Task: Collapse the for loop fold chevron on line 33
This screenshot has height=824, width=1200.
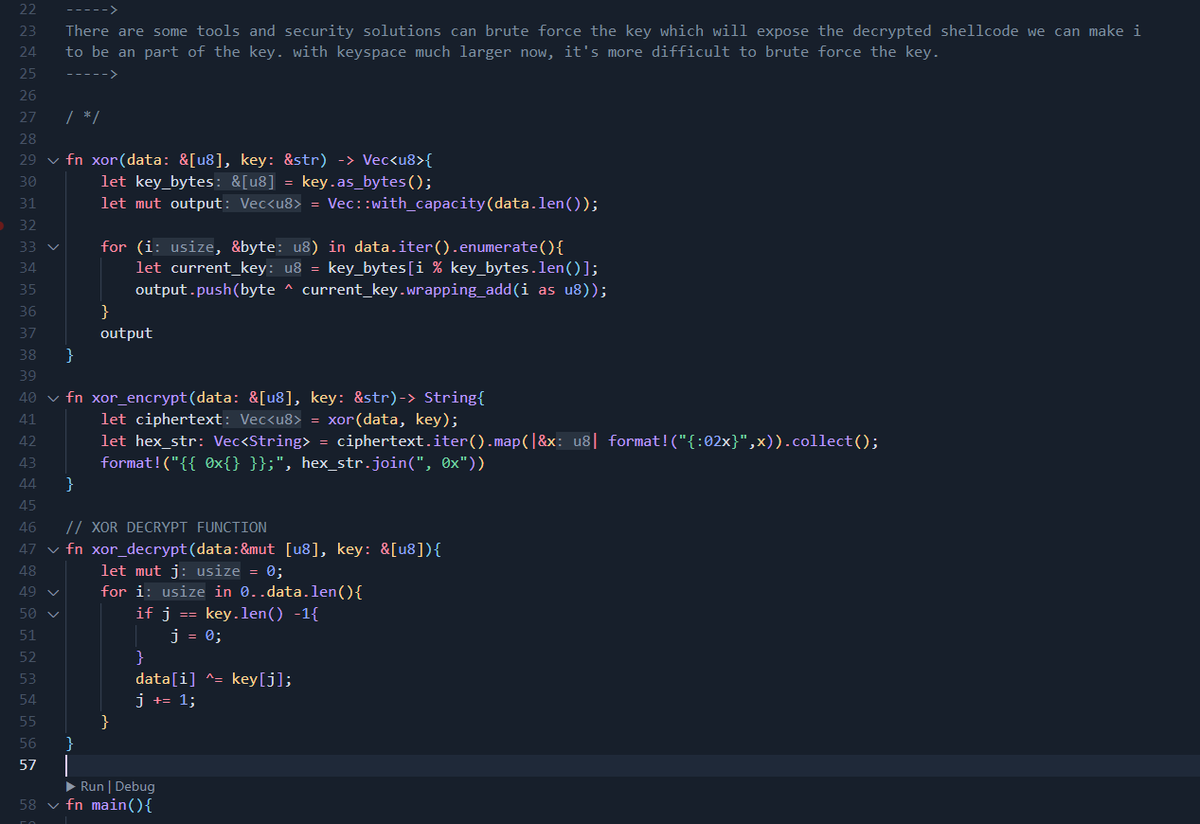Action: [53, 247]
